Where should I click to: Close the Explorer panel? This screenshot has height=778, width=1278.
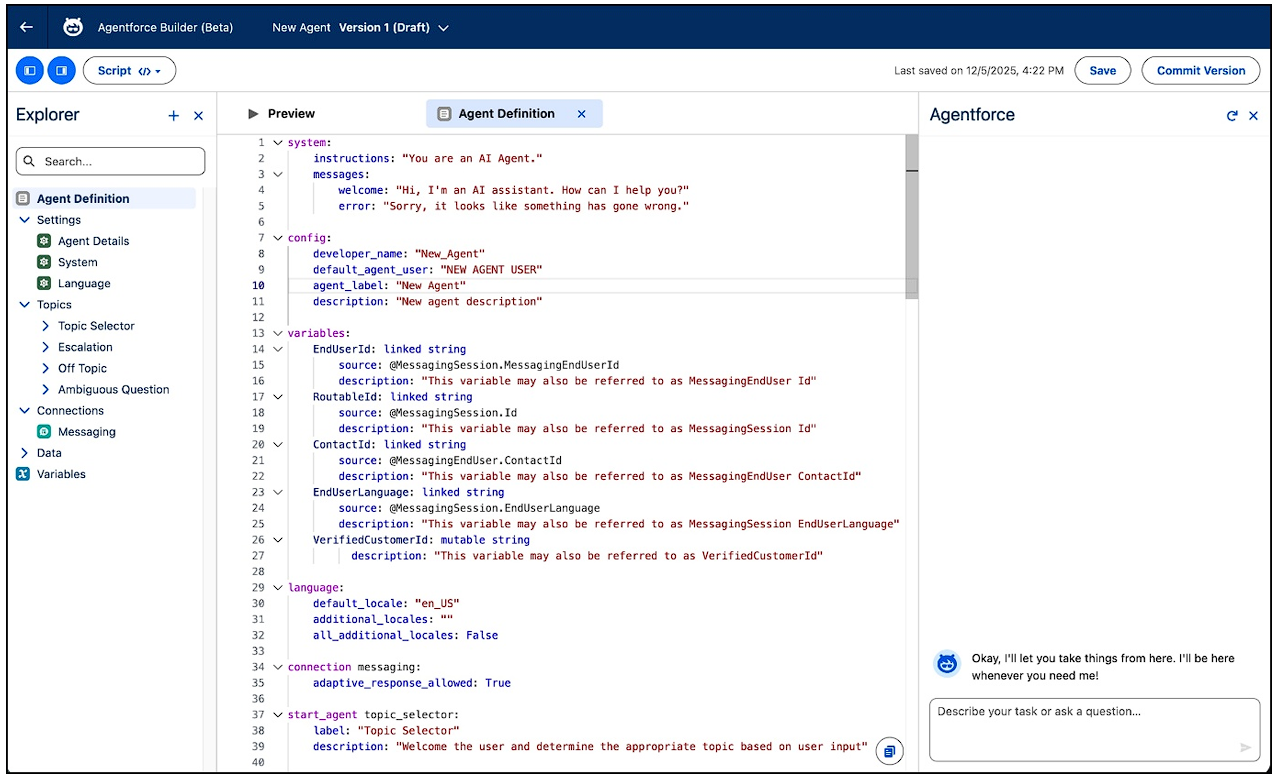[198, 116]
